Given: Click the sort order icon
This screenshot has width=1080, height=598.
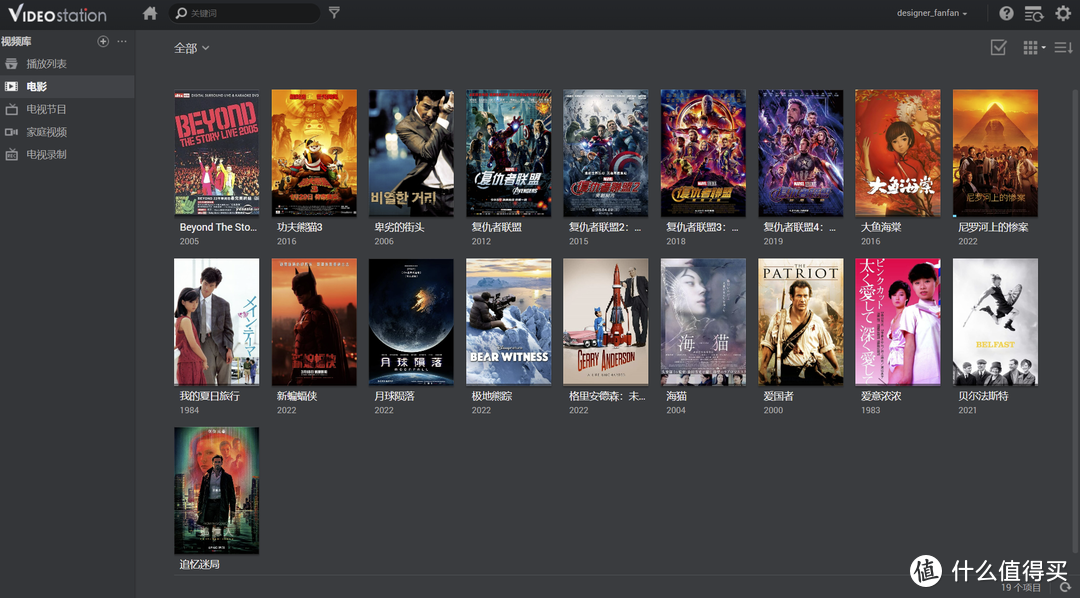Looking at the screenshot, I should pyautogui.click(x=1063, y=48).
